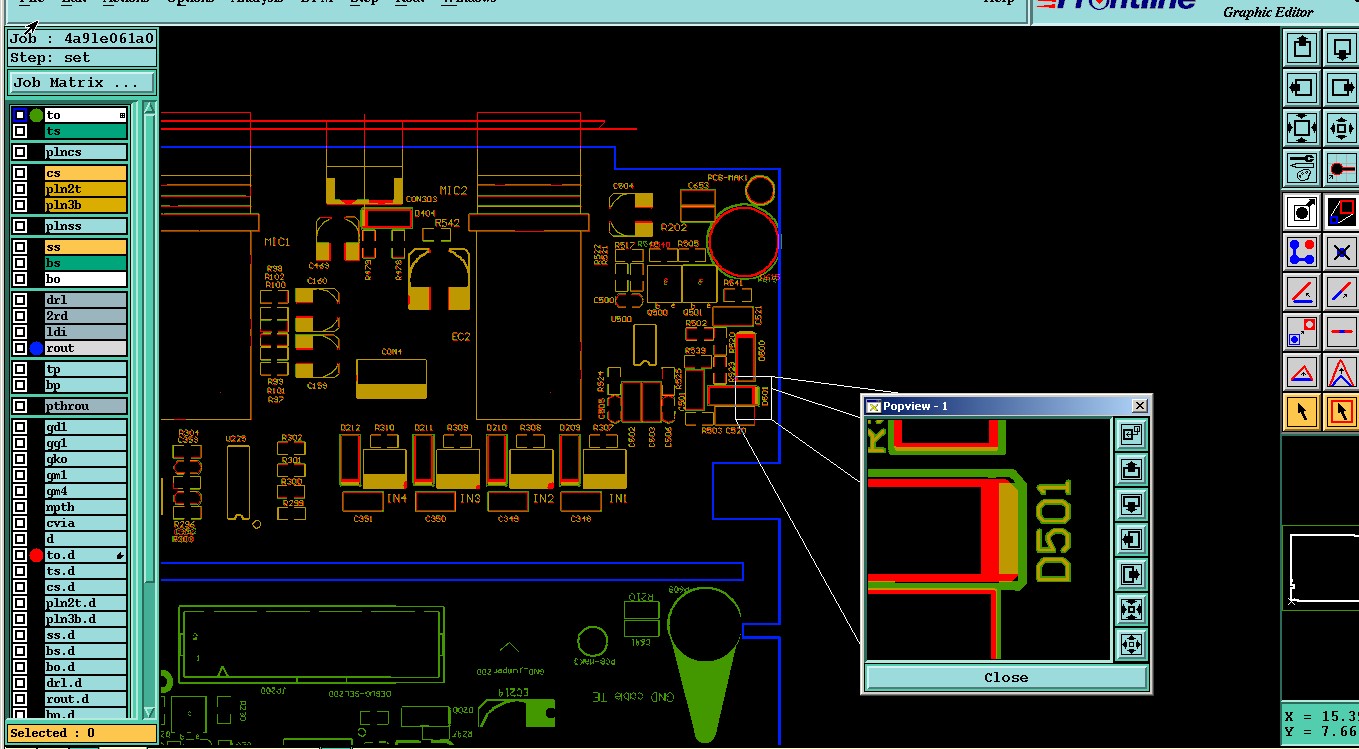
Task: Click the scroll-up arrow of the layer list
Action: [x=151, y=109]
